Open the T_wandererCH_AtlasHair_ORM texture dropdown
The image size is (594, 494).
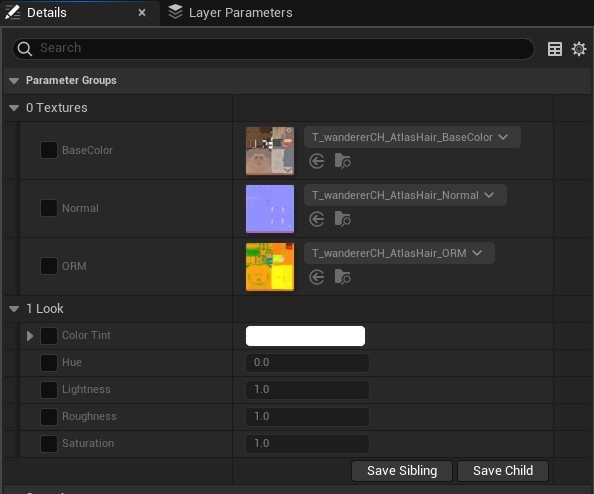[399, 253]
